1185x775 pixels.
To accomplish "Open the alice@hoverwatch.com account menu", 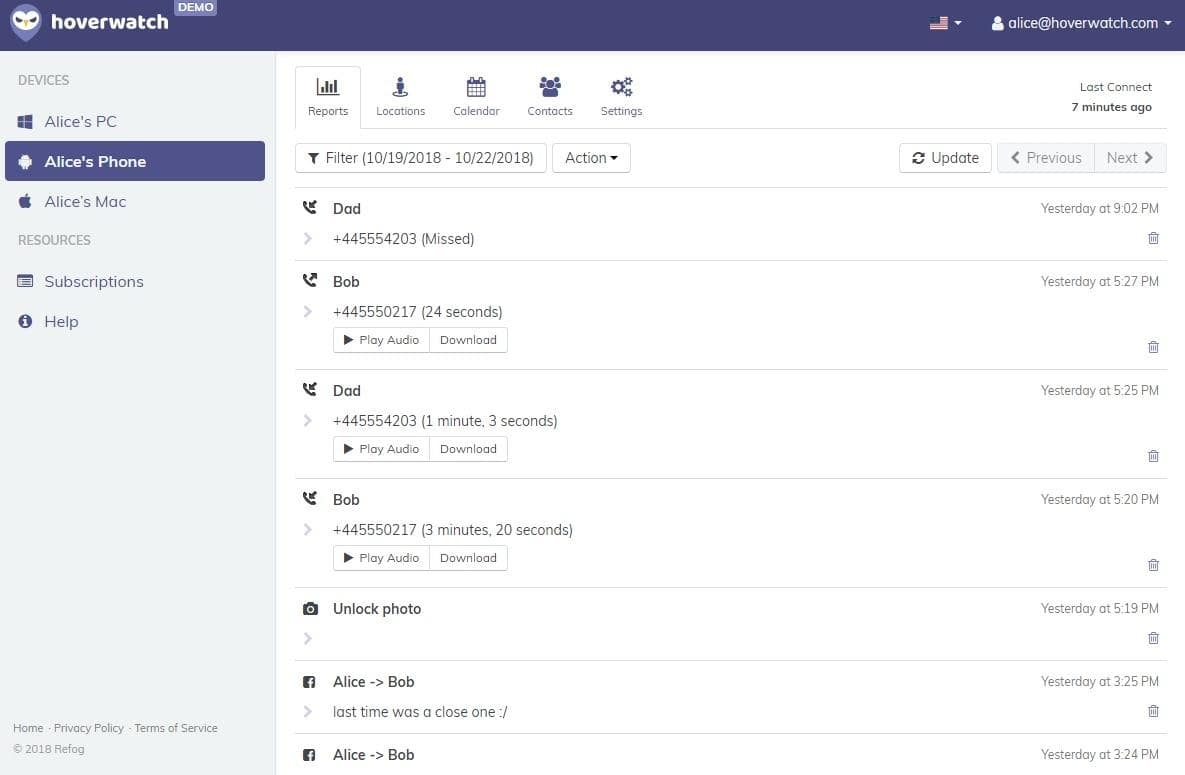I will pyautogui.click(x=1081, y=23).
